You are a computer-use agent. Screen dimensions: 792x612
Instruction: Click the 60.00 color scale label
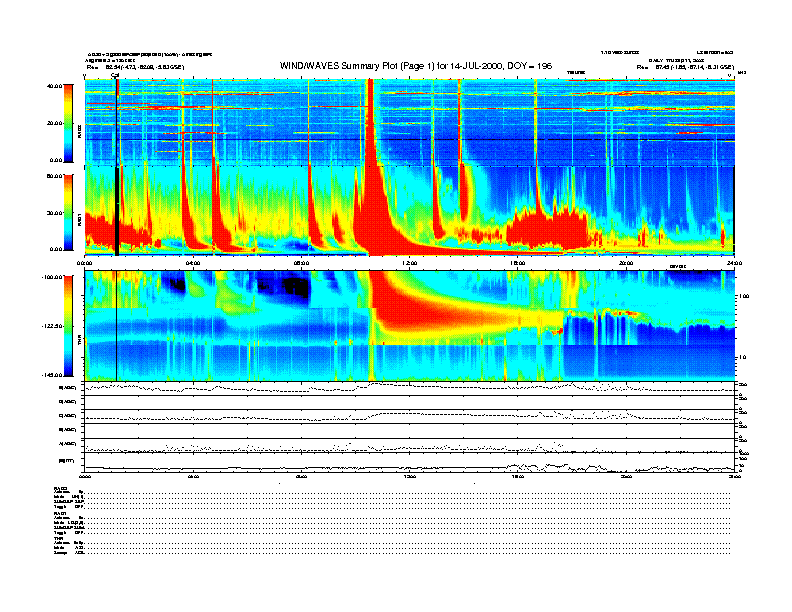[54, 176]
